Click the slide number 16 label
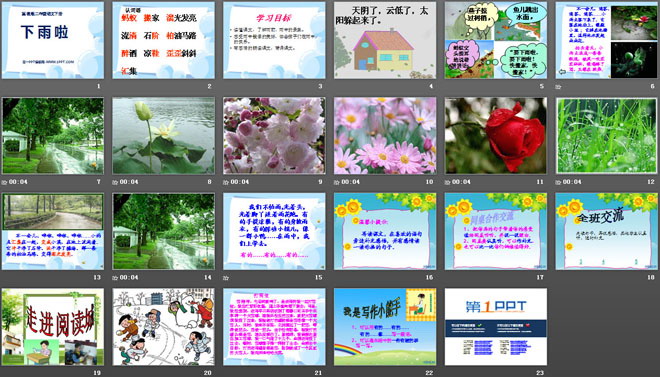 429,277
